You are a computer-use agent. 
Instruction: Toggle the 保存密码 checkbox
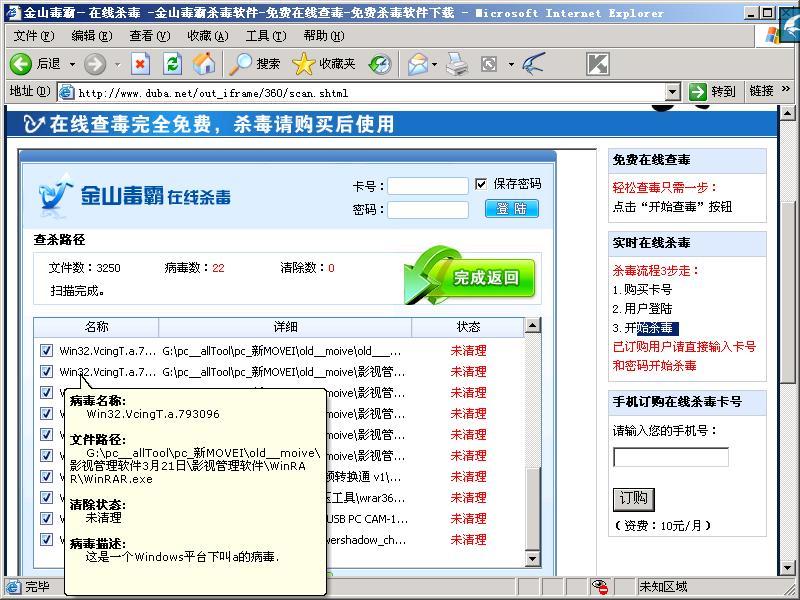pos(481,184)
